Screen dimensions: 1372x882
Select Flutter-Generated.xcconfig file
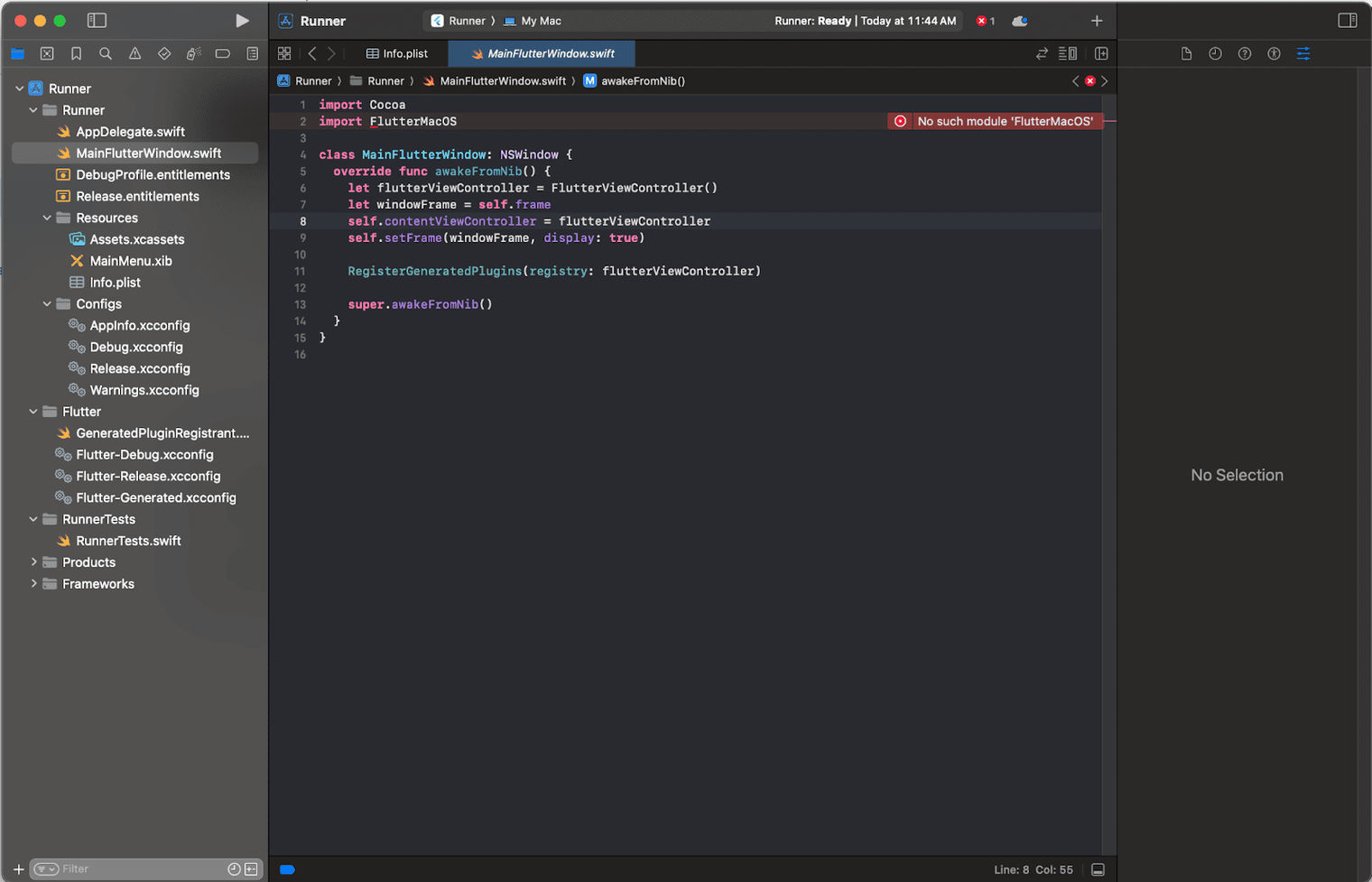(155, 497)
